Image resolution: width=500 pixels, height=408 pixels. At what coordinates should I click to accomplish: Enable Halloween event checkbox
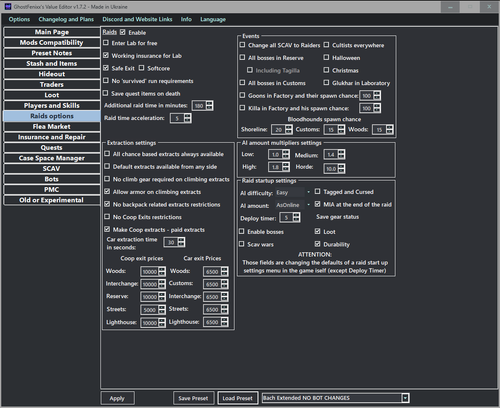tap(326, 57)
